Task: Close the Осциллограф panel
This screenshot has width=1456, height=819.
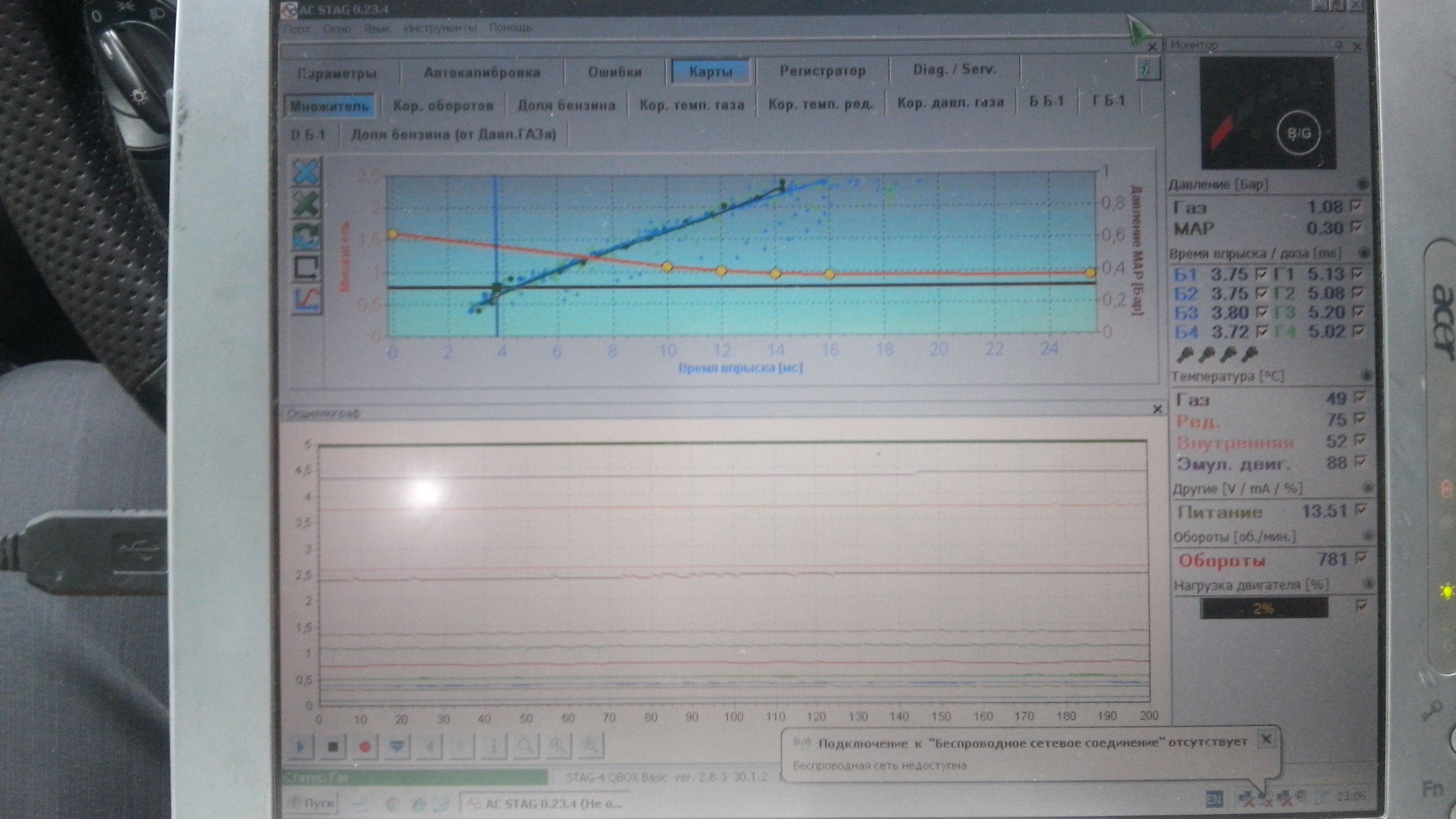Action: point(1157,409)
